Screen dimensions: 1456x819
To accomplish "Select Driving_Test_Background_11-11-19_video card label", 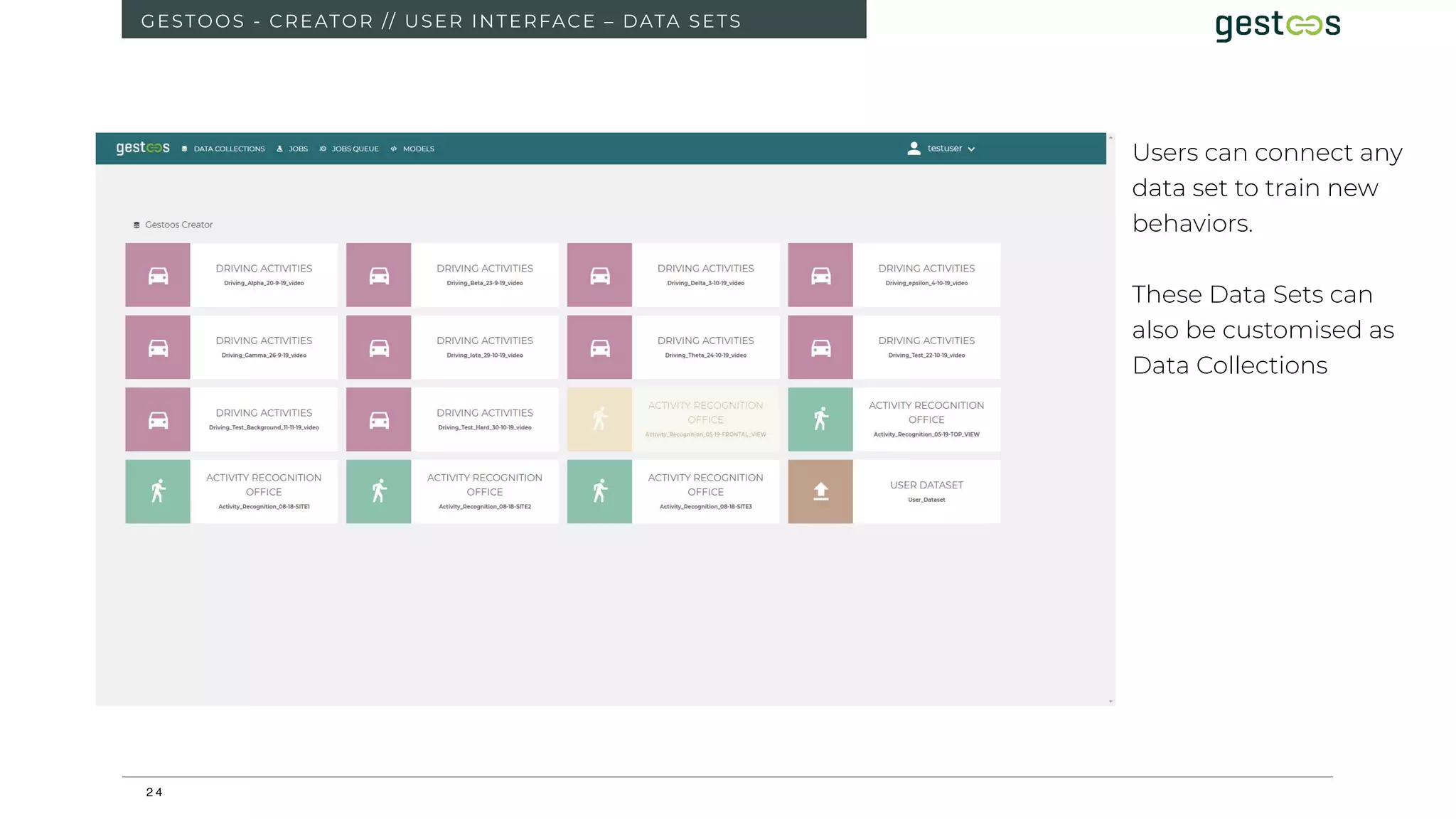I will [x=264, y=428].
